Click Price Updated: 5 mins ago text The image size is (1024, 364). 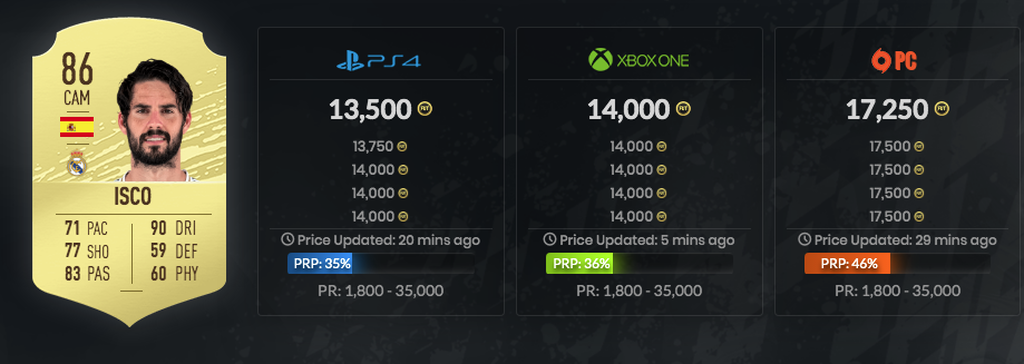click(x=647, y=240)
